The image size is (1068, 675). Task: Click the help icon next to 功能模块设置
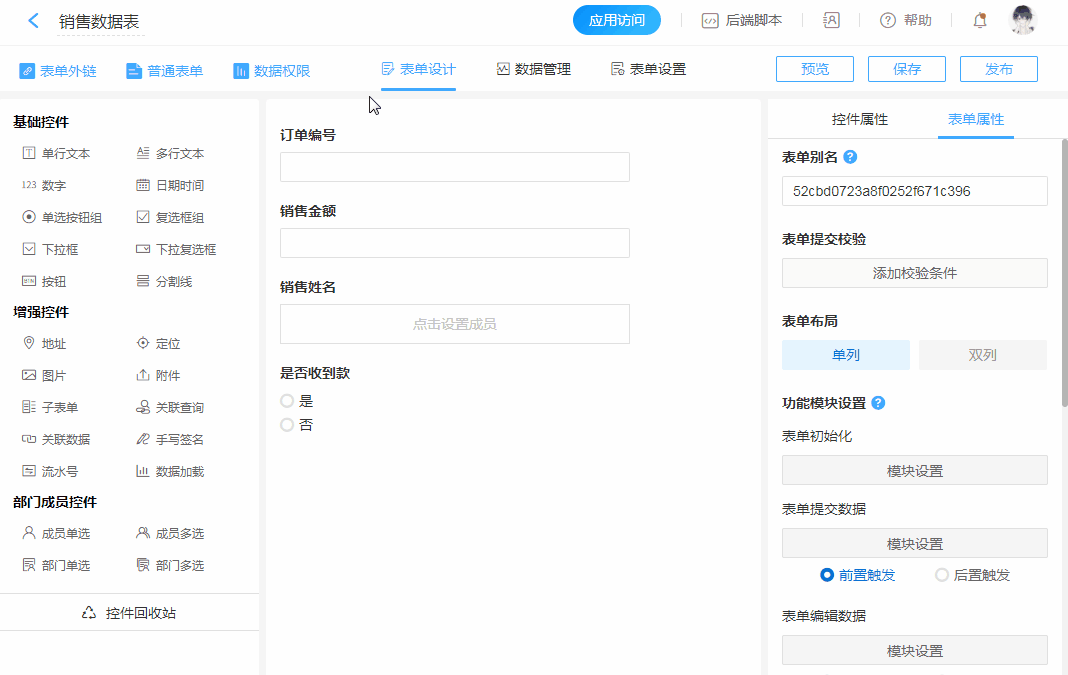878,403
